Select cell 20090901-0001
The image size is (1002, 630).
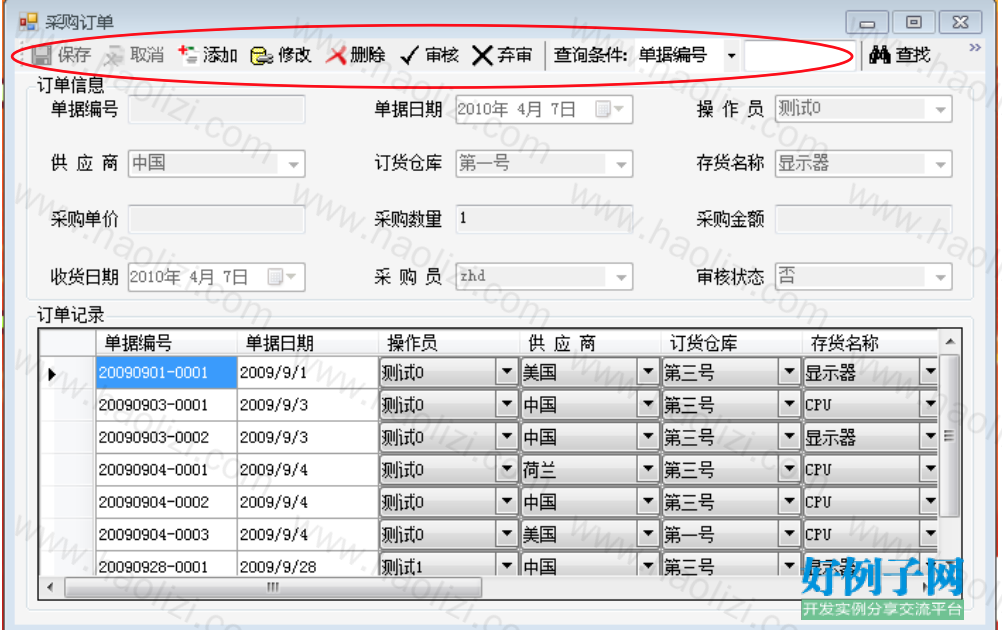coord(166,373)
